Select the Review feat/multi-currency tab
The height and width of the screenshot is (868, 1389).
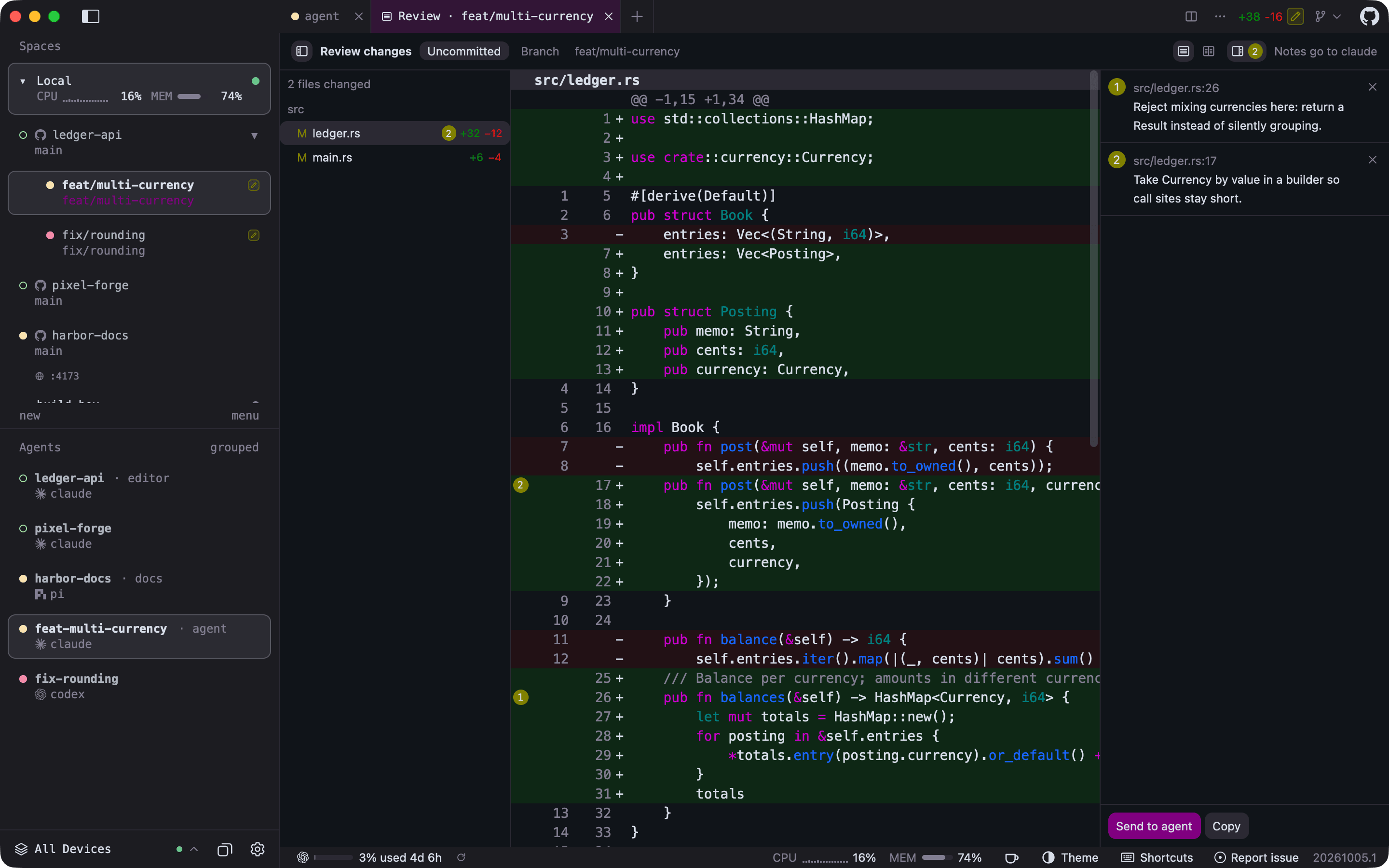pyautogui.click(x=496, y=17)
